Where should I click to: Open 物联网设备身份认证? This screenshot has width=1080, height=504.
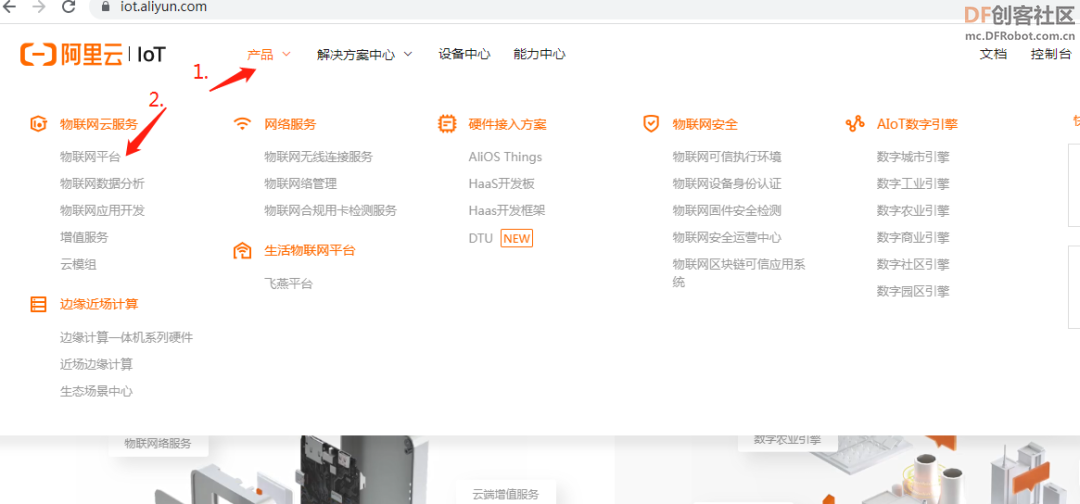click(x=727, y=184)
